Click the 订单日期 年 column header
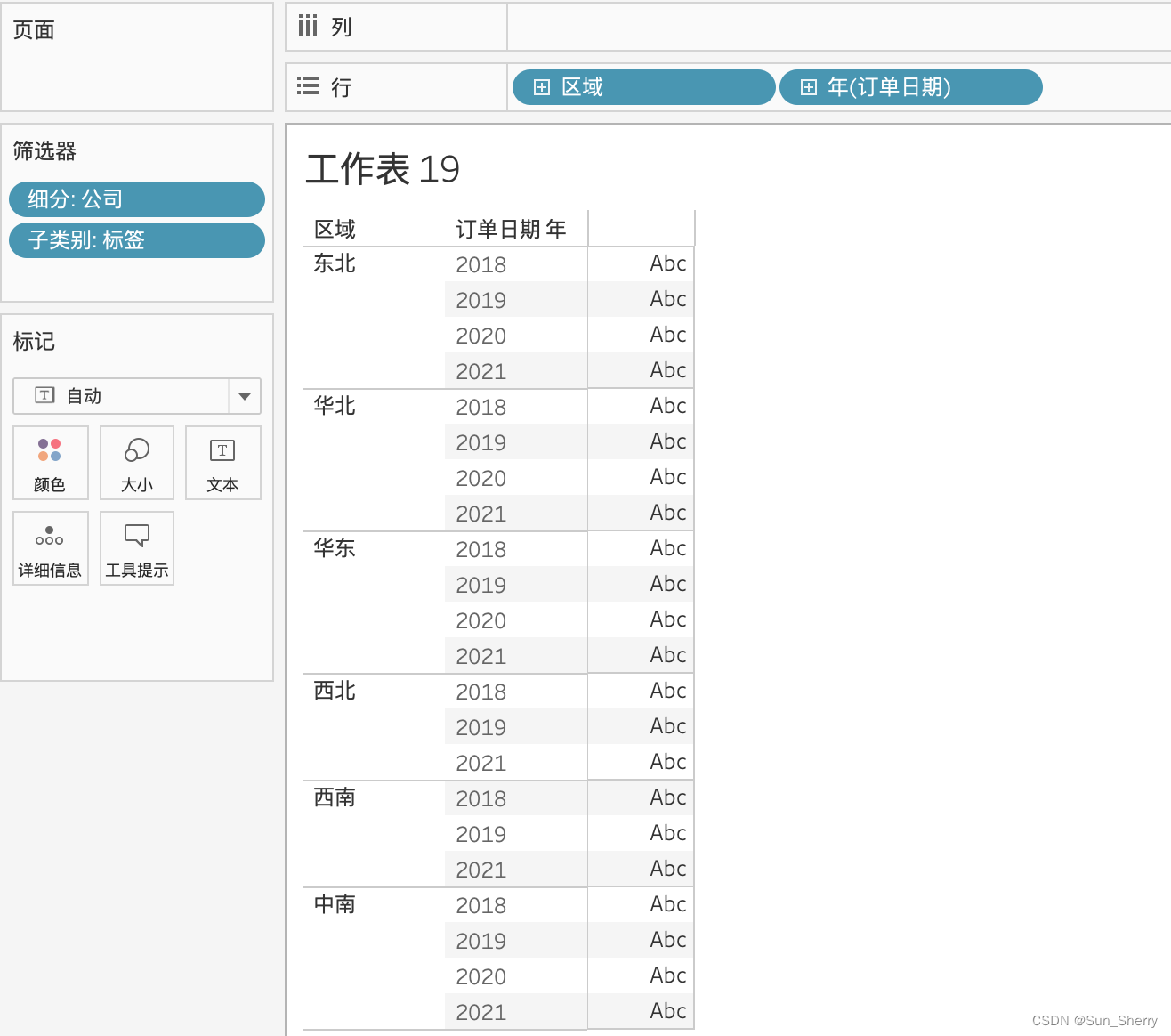Image resolution: width=1171 pixels, height=1036 pixels. 511,230
